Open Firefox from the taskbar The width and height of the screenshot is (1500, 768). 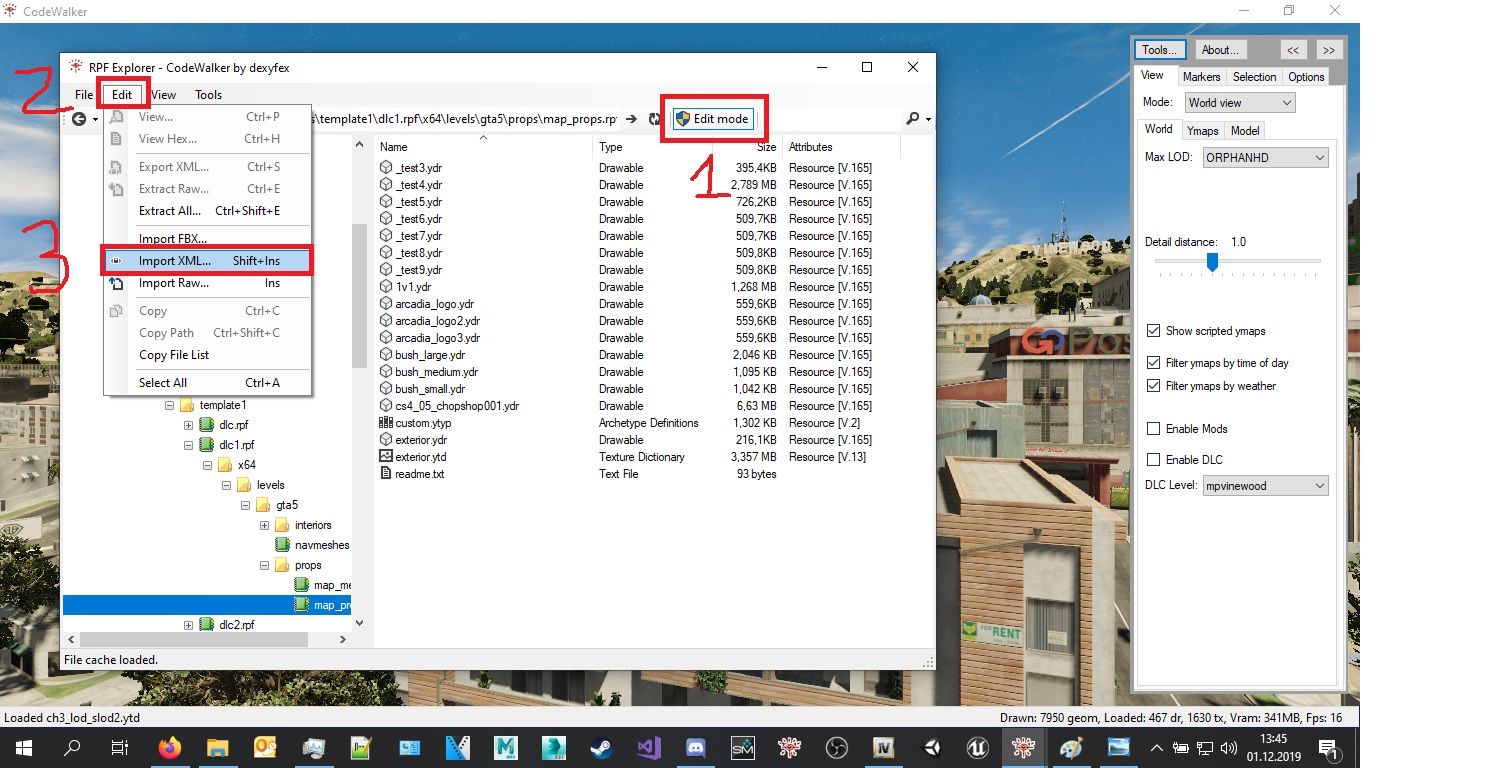pyautogui.click(x=170, y=747)
